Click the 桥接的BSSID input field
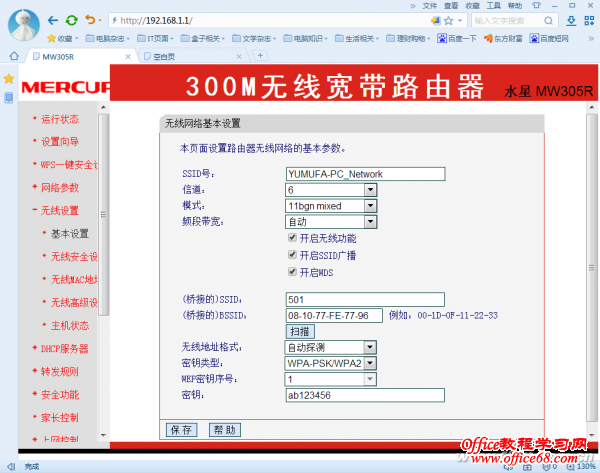The height and width of the screenshot is (473, 600). pos(334,315)
